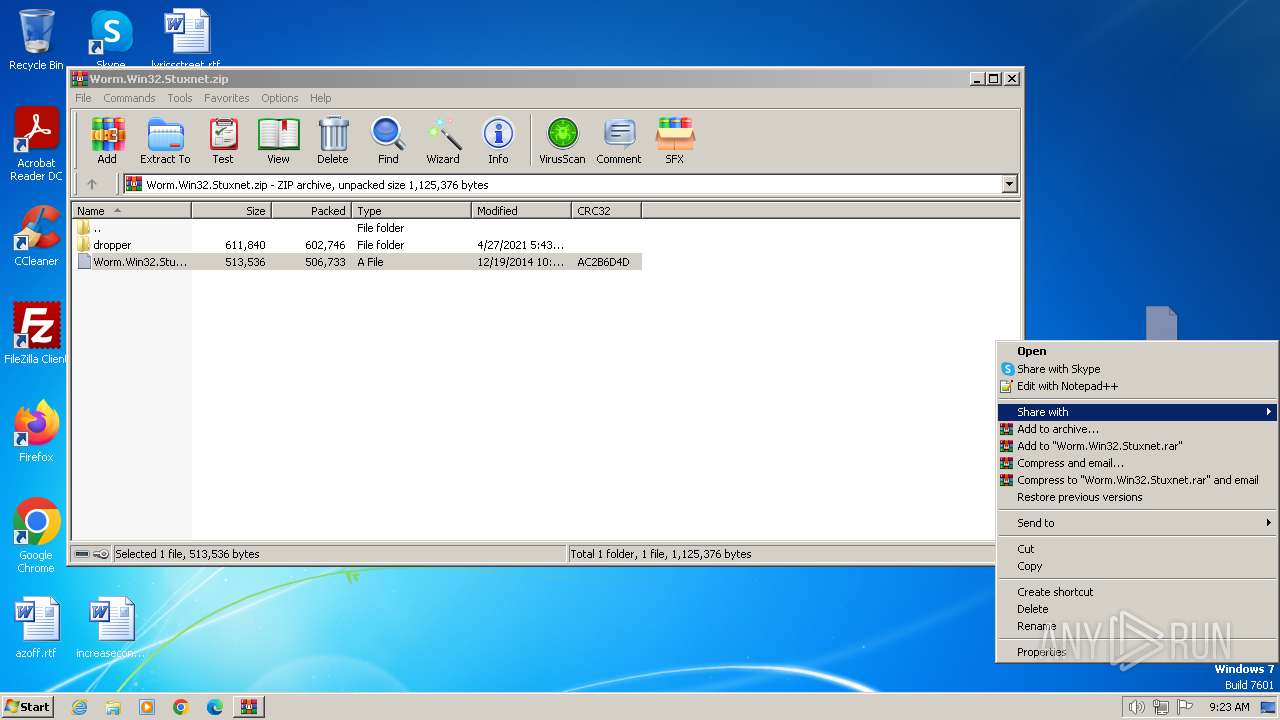Choose Cut in the context menu
The height and width of the screenshot is (720, 1280).
pyautogui.click(x=1137, y=549)
